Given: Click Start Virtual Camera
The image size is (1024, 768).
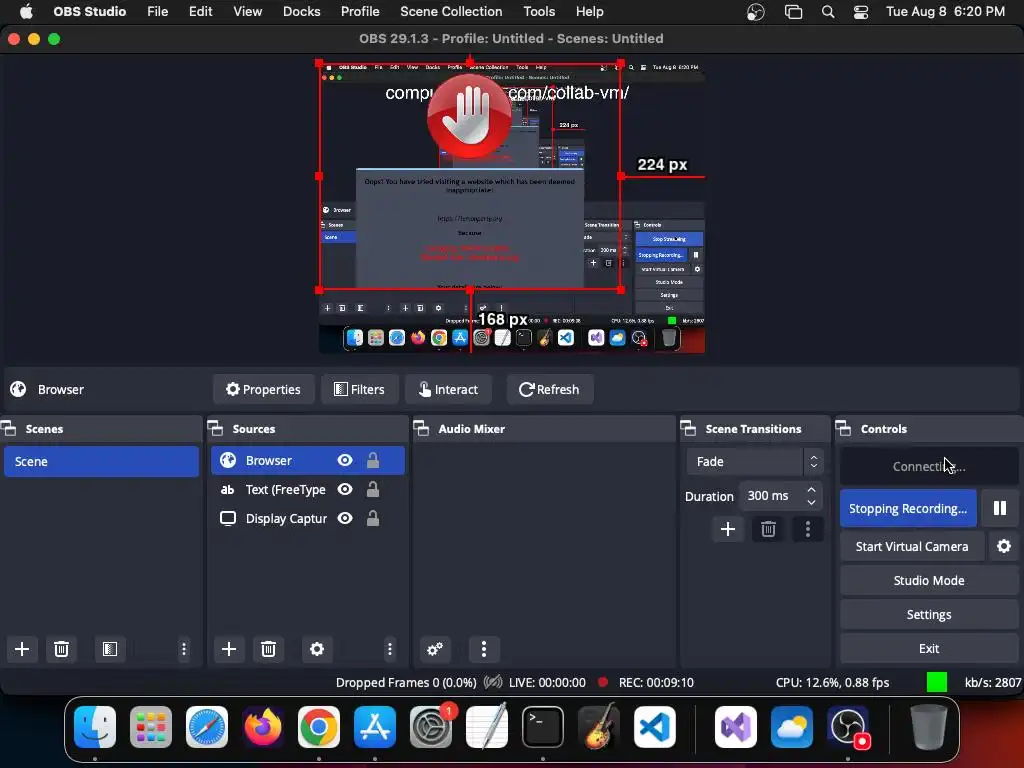Looking at the screenshot, I should pos(912,546).
